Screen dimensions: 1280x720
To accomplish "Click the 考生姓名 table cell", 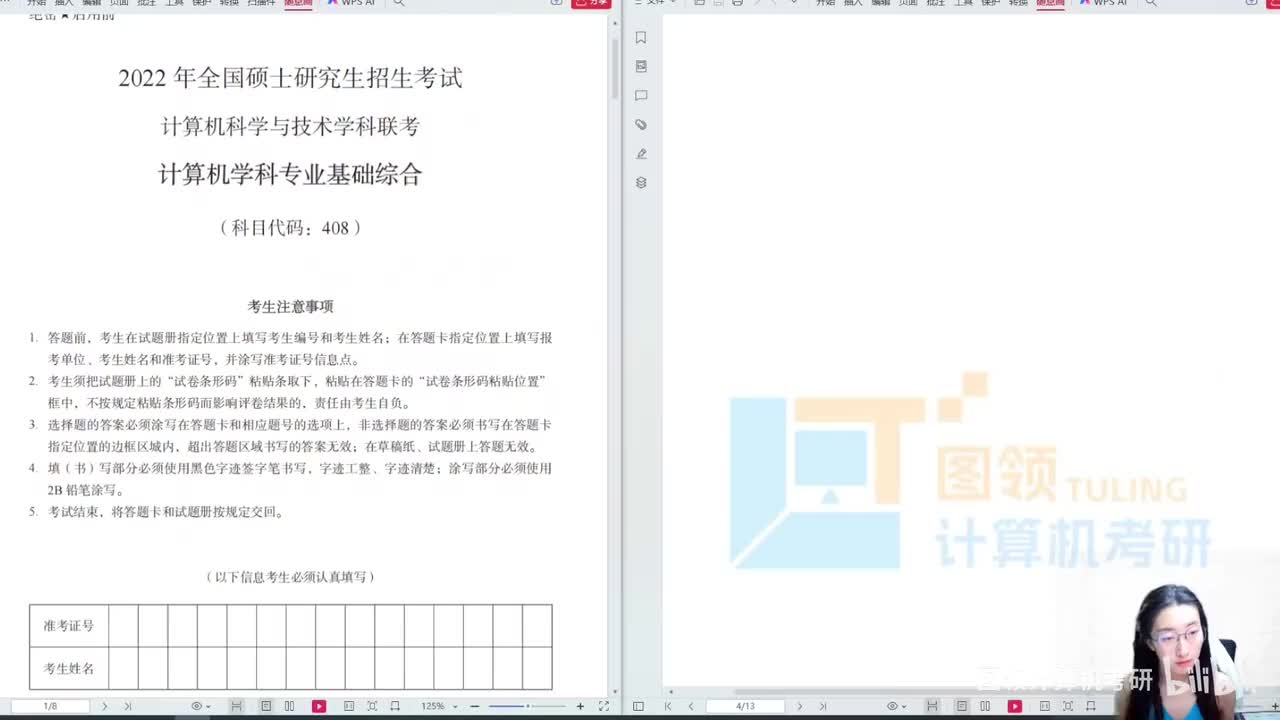I will (x=69, y=668).
